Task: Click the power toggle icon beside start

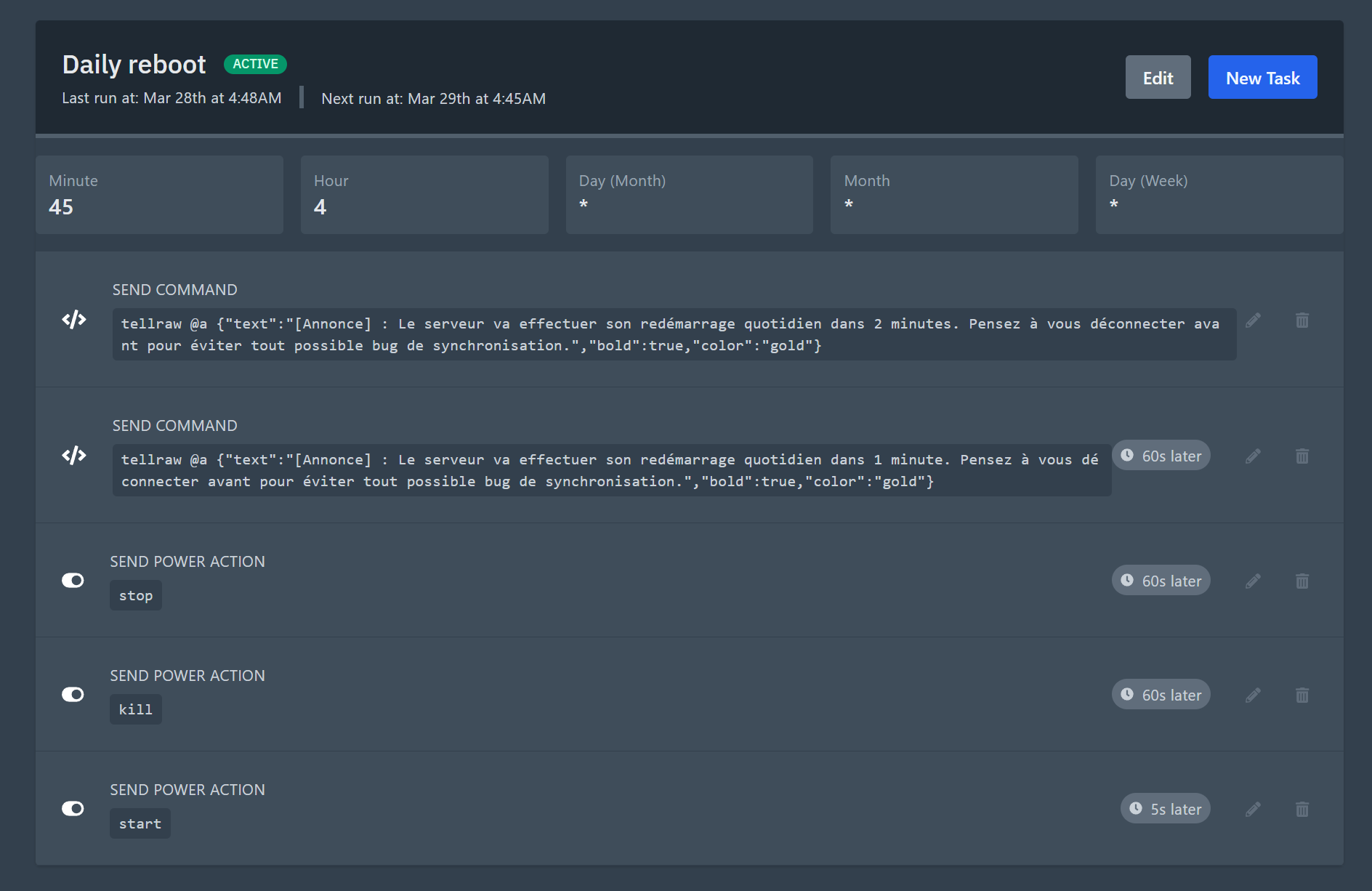Action: pyautogui.click(x=73, y=808)
